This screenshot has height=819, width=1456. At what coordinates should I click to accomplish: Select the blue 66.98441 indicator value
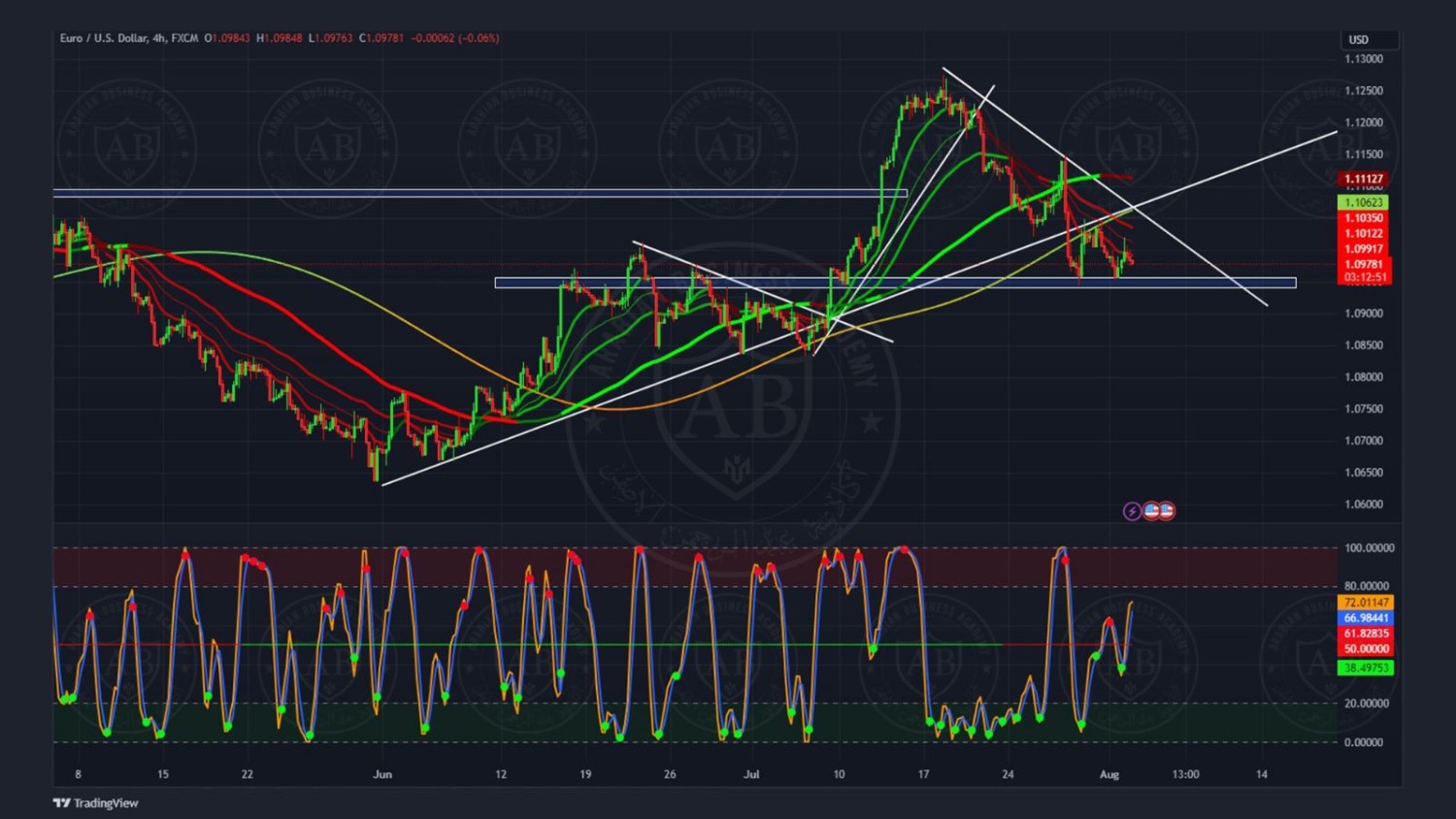point(1367,618)
